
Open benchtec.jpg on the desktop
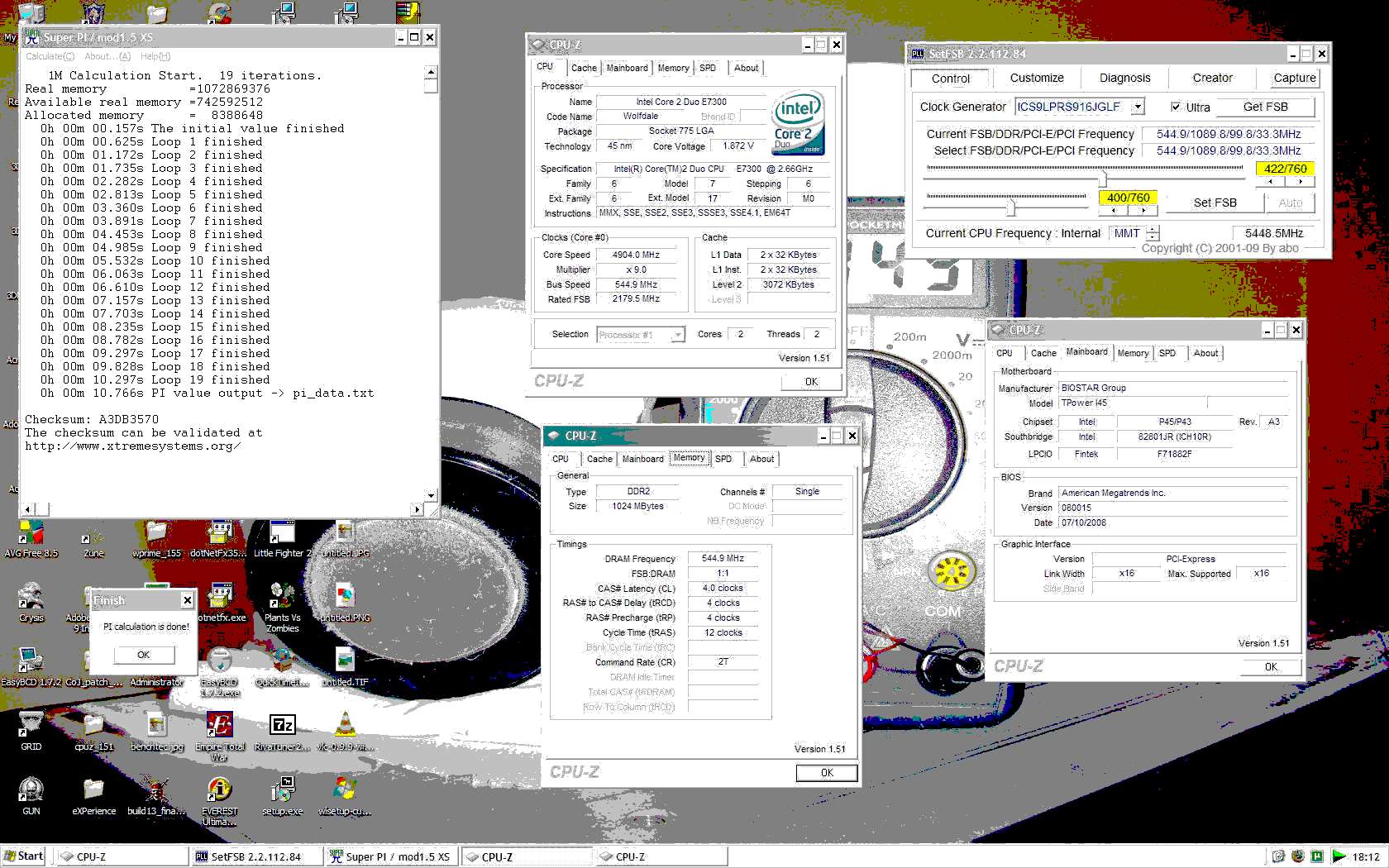(156, 732)
